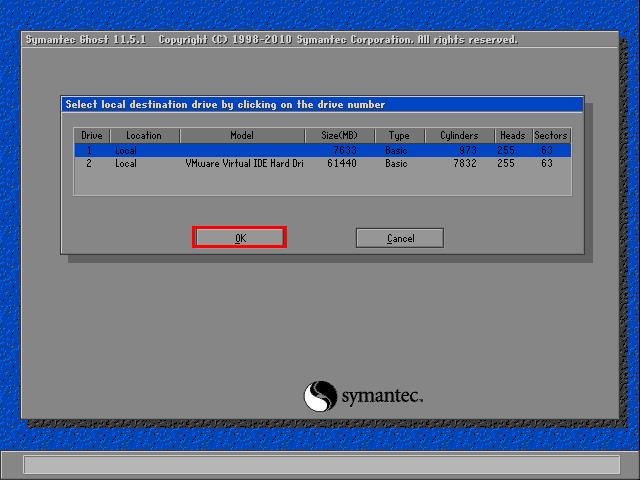
Task: Click cylinders value 973
Action: [x=467, y=151]
